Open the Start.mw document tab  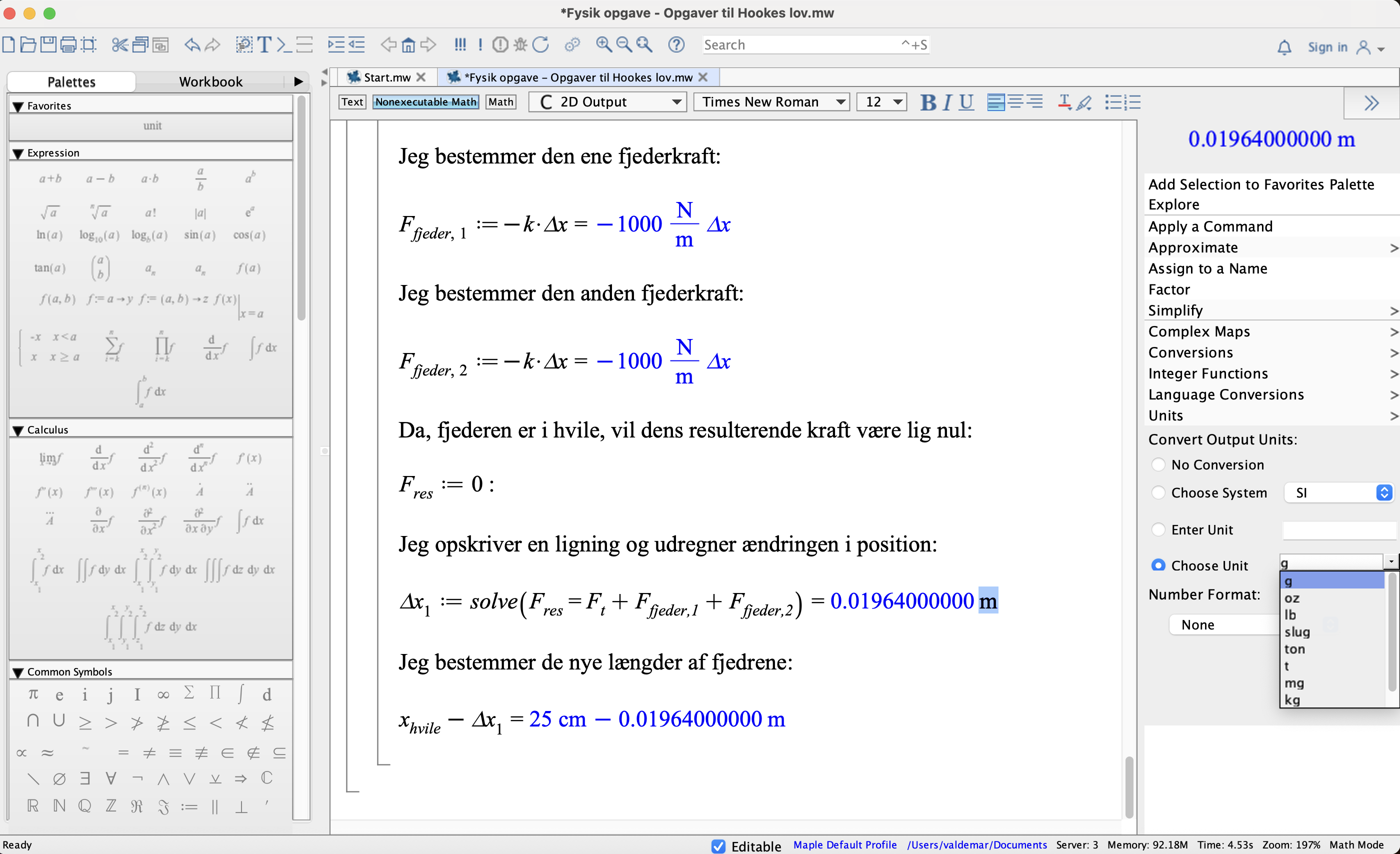386,77
